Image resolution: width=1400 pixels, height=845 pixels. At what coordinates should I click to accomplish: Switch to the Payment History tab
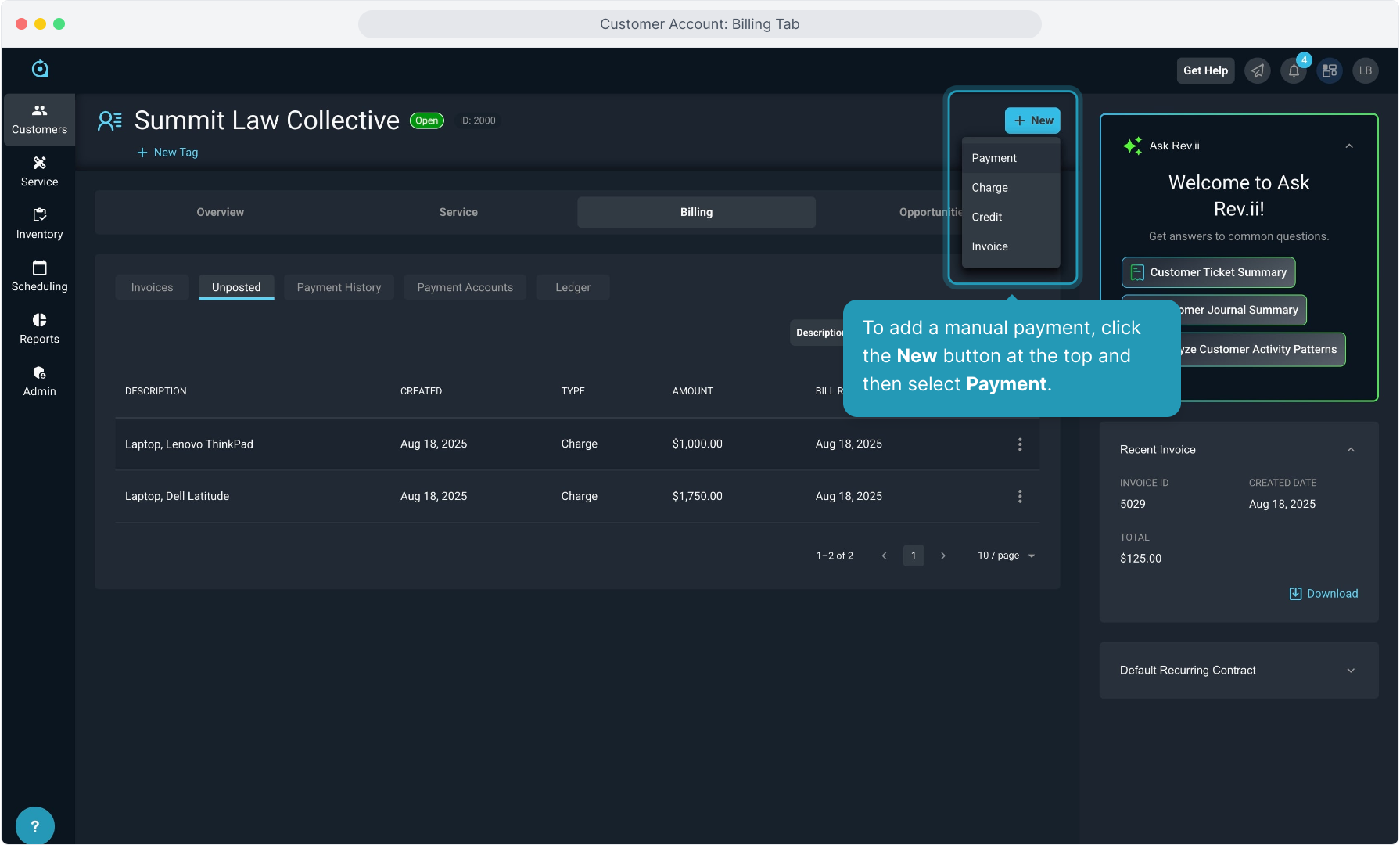(x=339, y=287)
